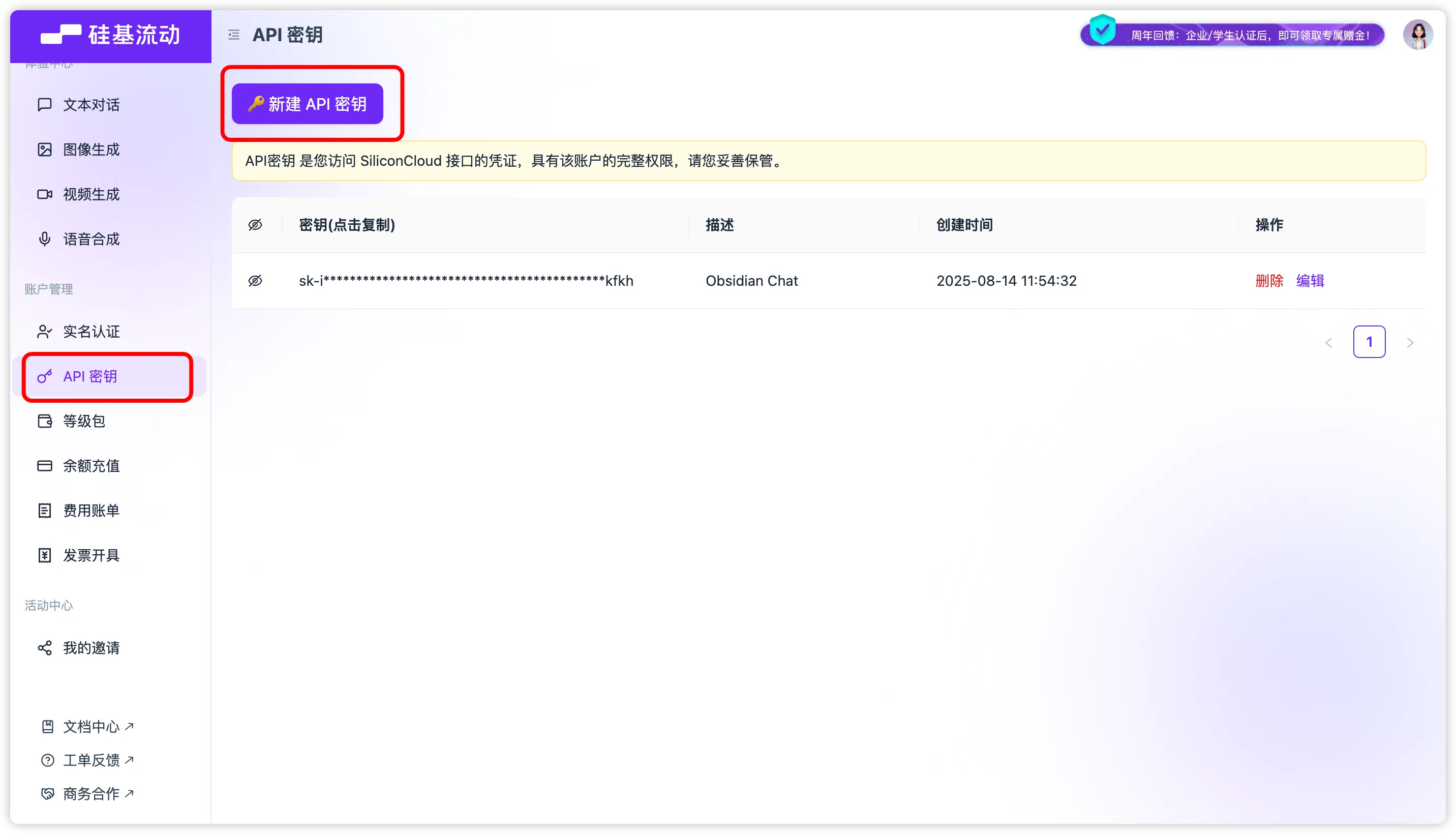Edit the Obsidian Chat key entry
The image size is (1456, 834).
click(x=1310, y=281)
